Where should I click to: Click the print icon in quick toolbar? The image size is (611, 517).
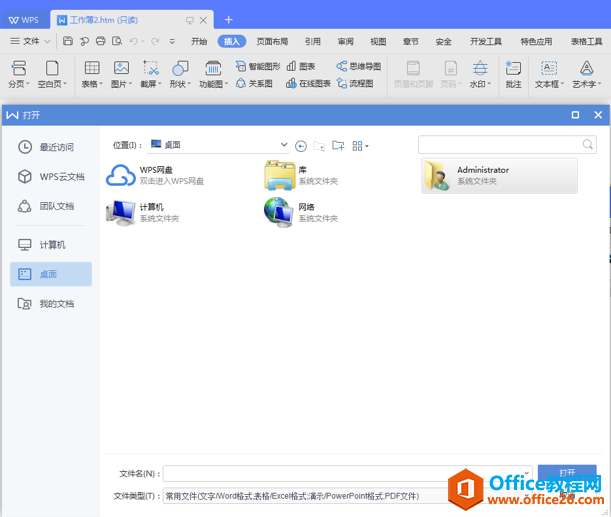(101, 41)
